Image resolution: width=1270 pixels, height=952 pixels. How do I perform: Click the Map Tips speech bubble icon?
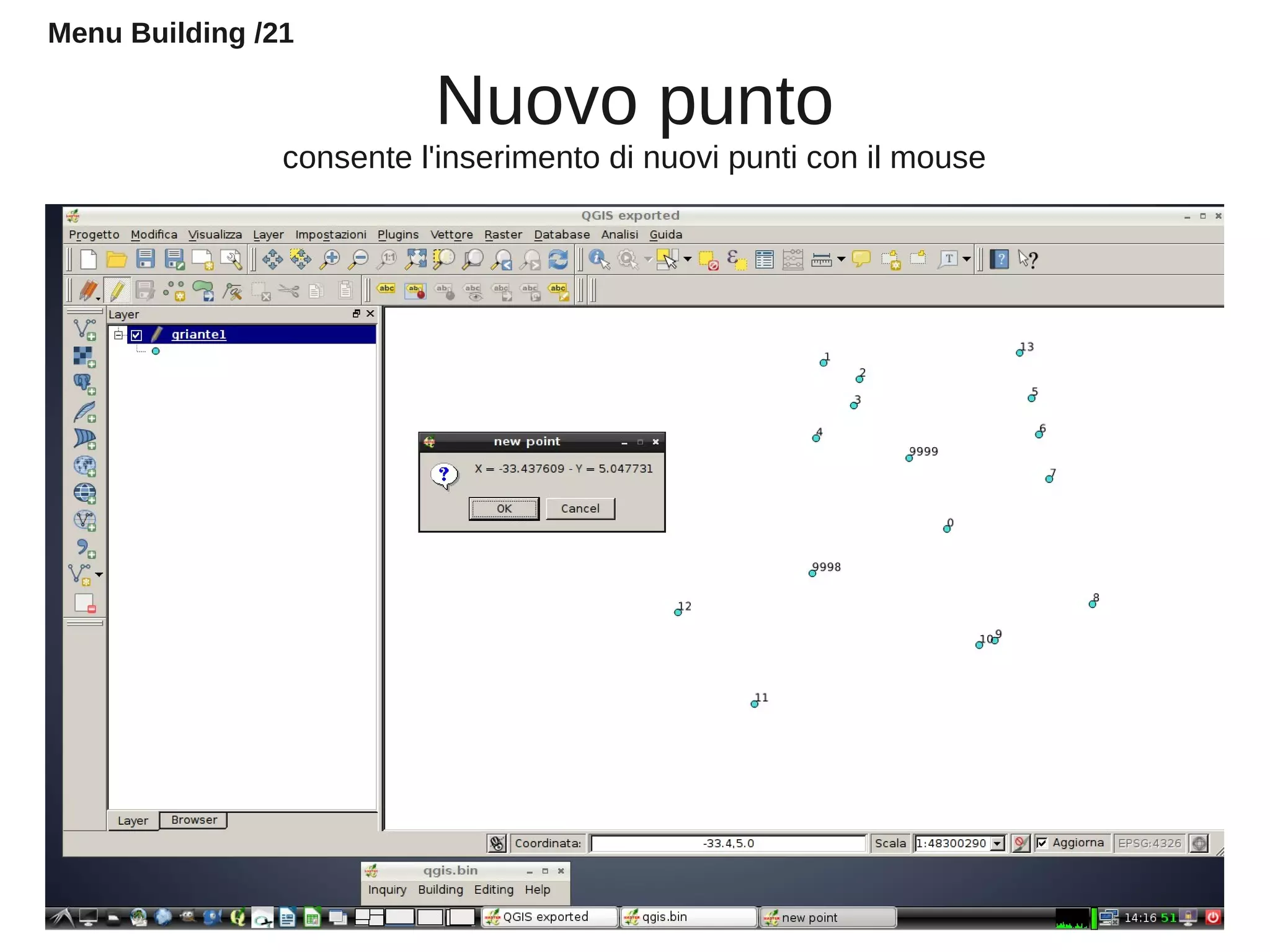pyautogui.click(x=861, y=259)
